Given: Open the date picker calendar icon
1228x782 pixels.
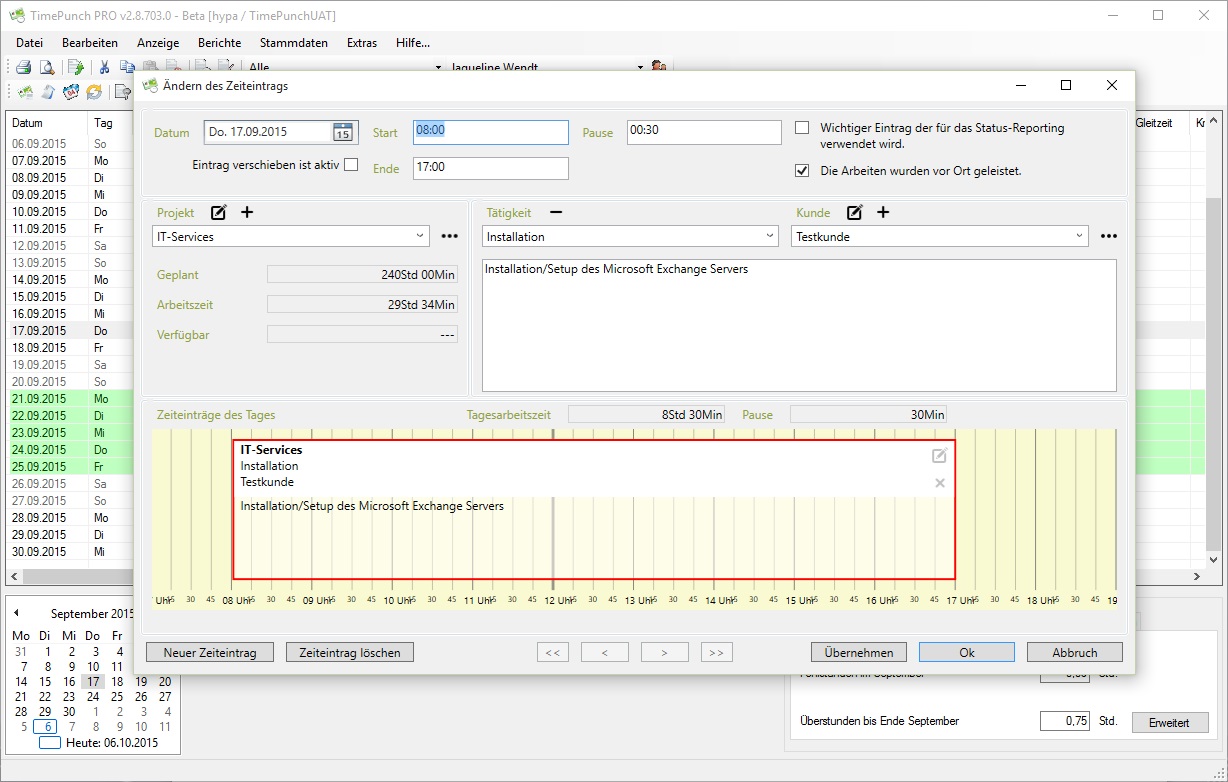Looking at the screenshot, I should (x=342, y=132).
